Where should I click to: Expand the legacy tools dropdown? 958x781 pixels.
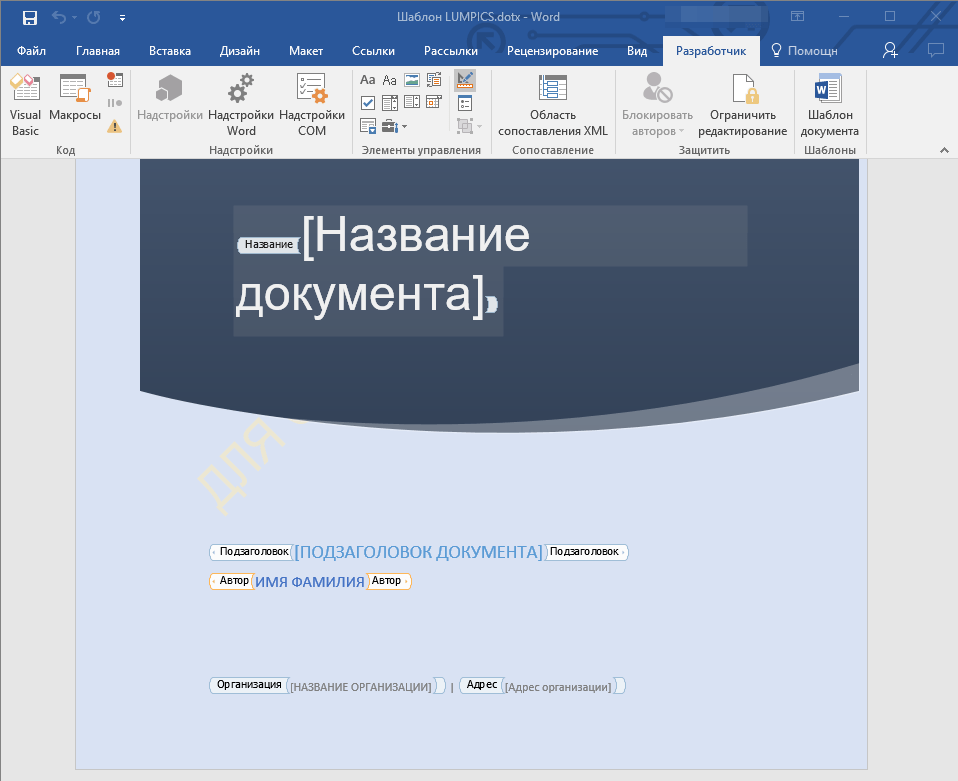coord(395,126)
